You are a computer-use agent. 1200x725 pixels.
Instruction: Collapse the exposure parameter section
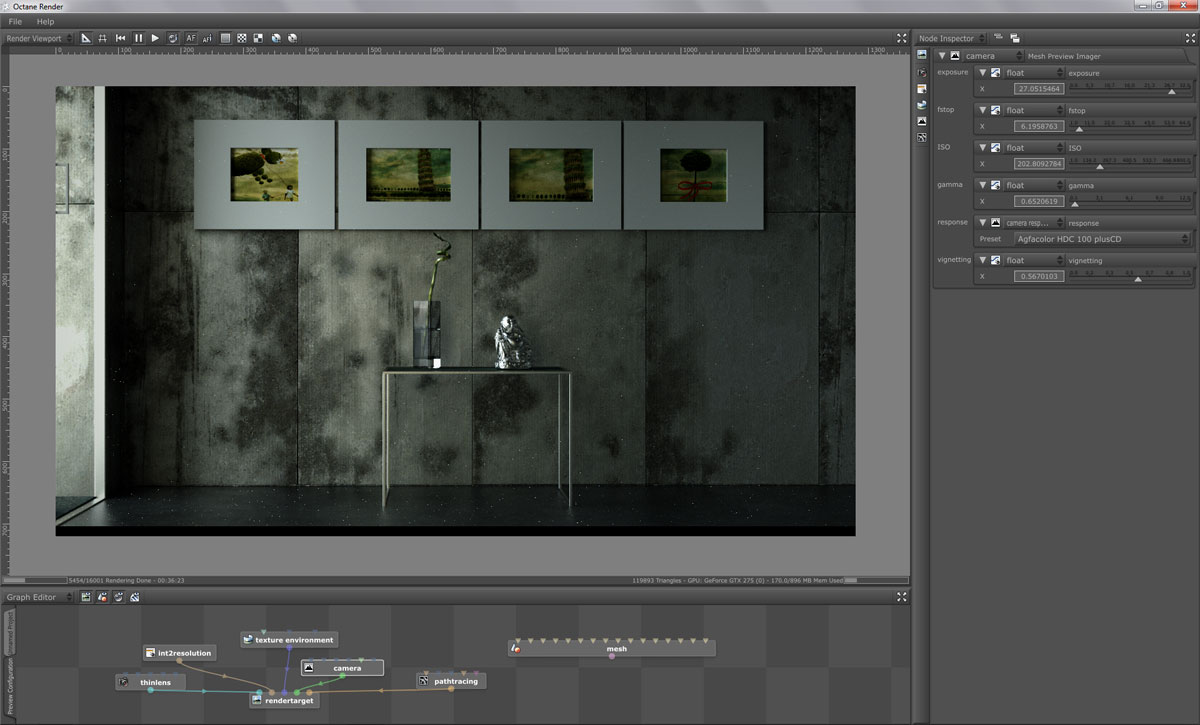[982, 73]
